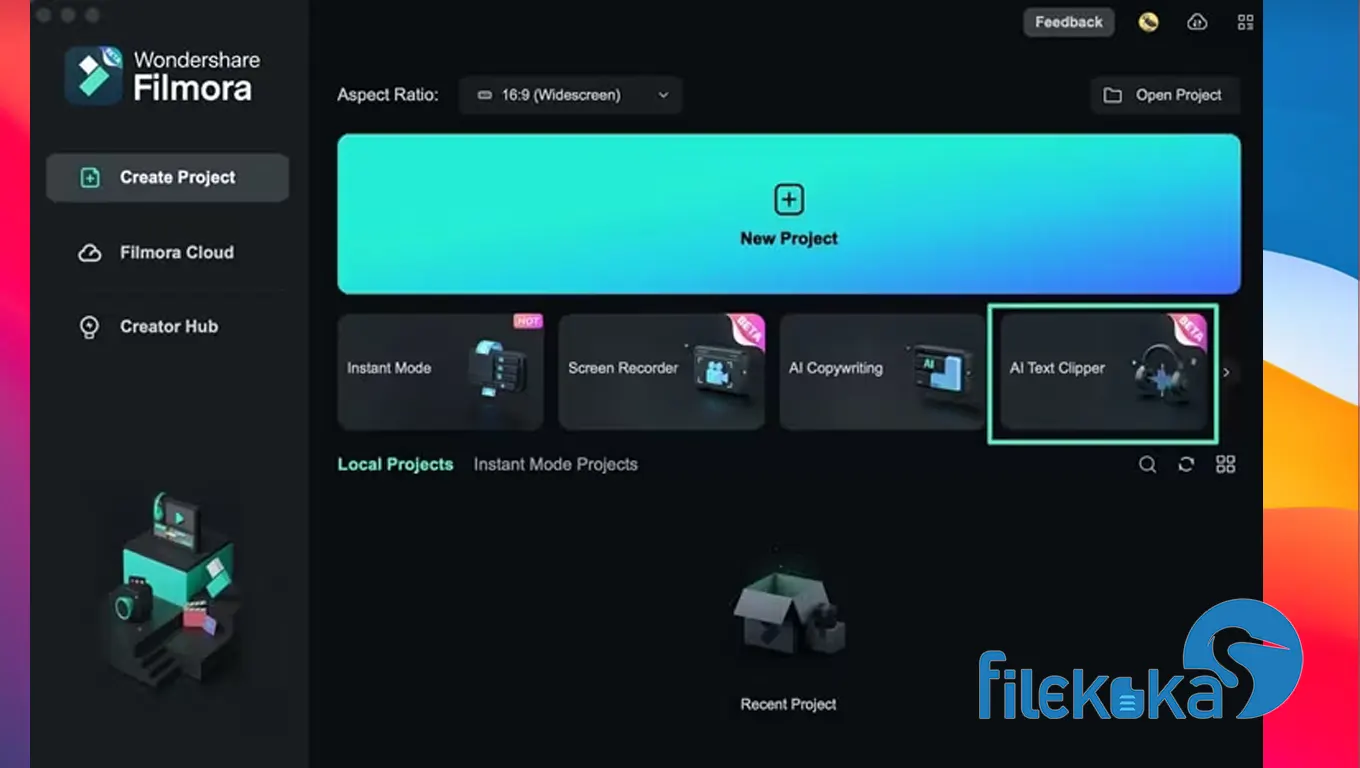
Task: Open the AI Copywriting card
Action: [x=883, y=372]
